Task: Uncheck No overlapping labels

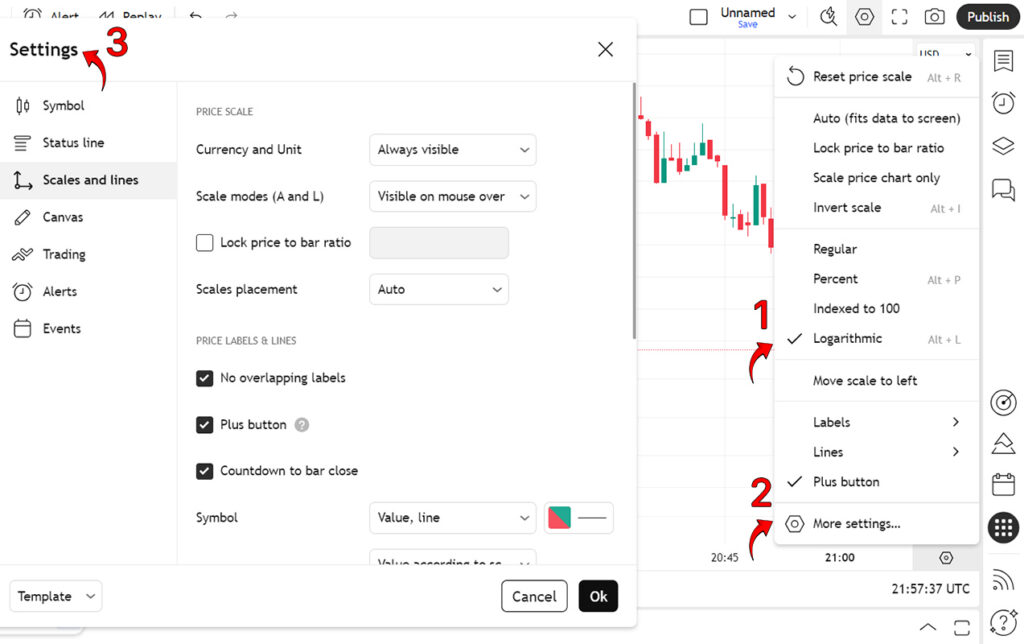Action: [204, 378]
